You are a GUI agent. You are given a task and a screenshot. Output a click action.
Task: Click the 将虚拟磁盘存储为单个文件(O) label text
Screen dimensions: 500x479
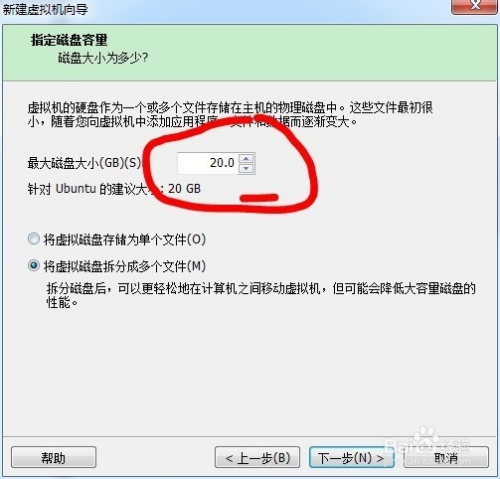[125, 239]
